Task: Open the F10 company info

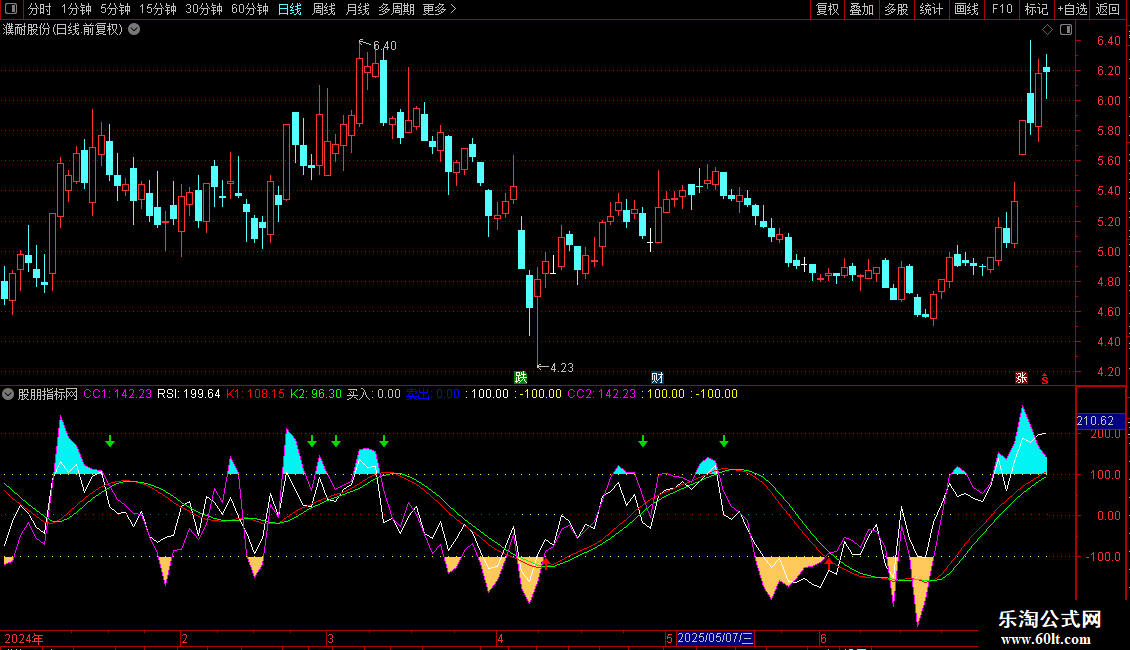Action: click(x=1002, y=9)
